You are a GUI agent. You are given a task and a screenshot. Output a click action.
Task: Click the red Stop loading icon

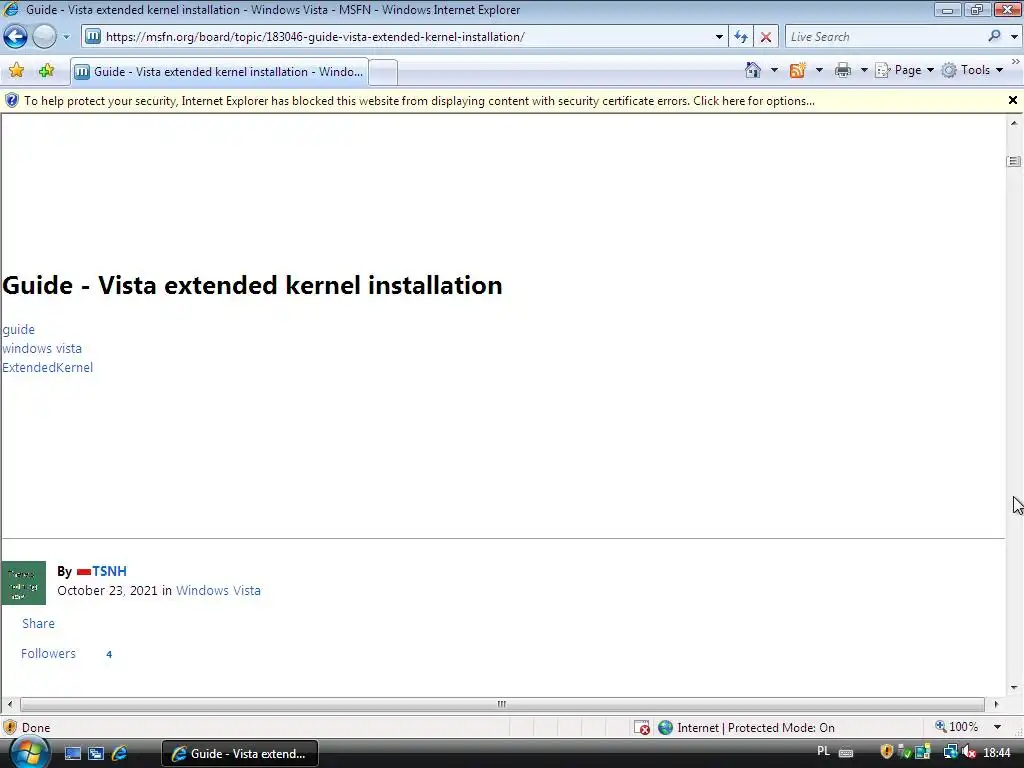(x=765, y=37)
